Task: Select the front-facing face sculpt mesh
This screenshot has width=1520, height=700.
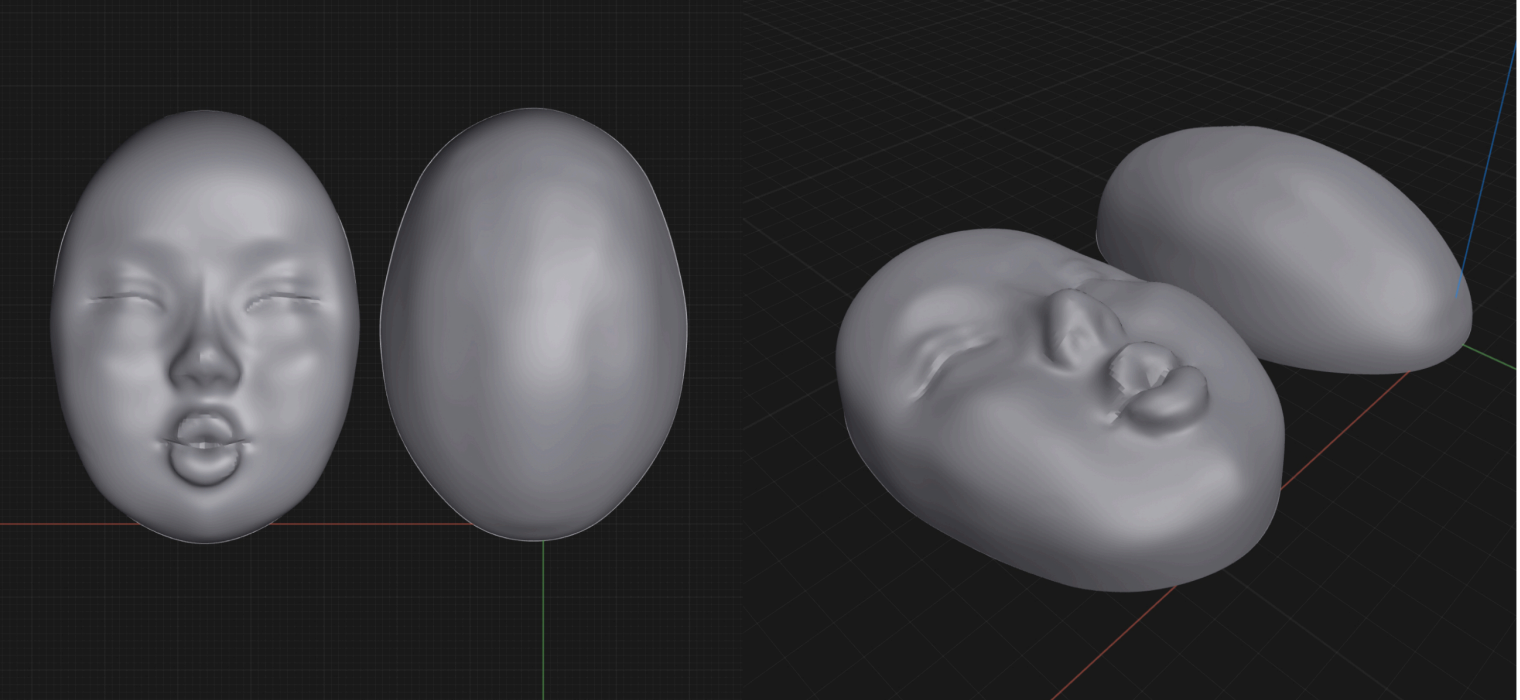Action: coord(205,327)
